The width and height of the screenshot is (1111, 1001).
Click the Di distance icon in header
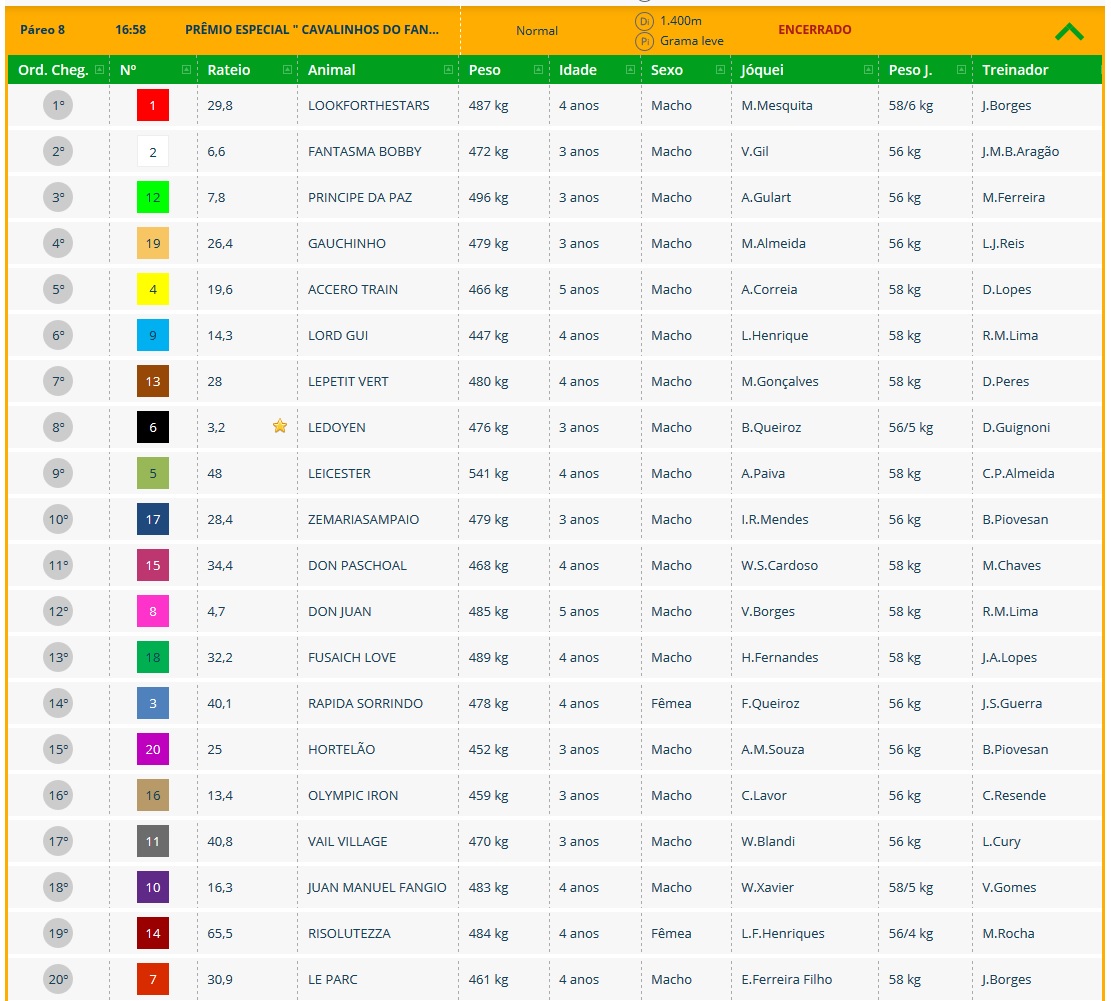pyautogui.click(x=644, y=21)
